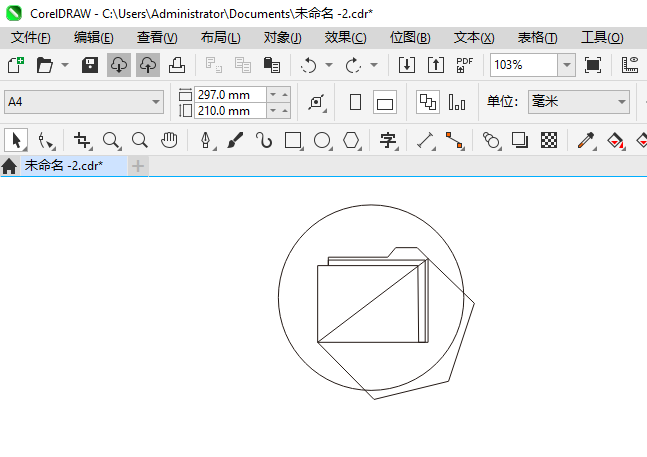Open the 文件(F) menu
This screenshot has width=647, height=457.
pyautogui.click(x=31, y=38)
